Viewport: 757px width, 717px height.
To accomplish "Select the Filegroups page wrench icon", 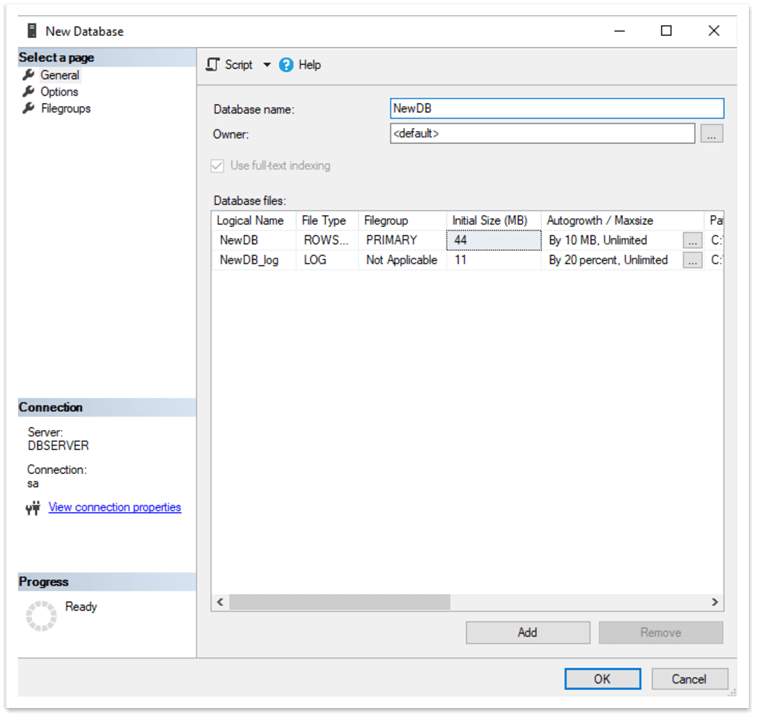I will pyautogui.click(x=28, y=108).
